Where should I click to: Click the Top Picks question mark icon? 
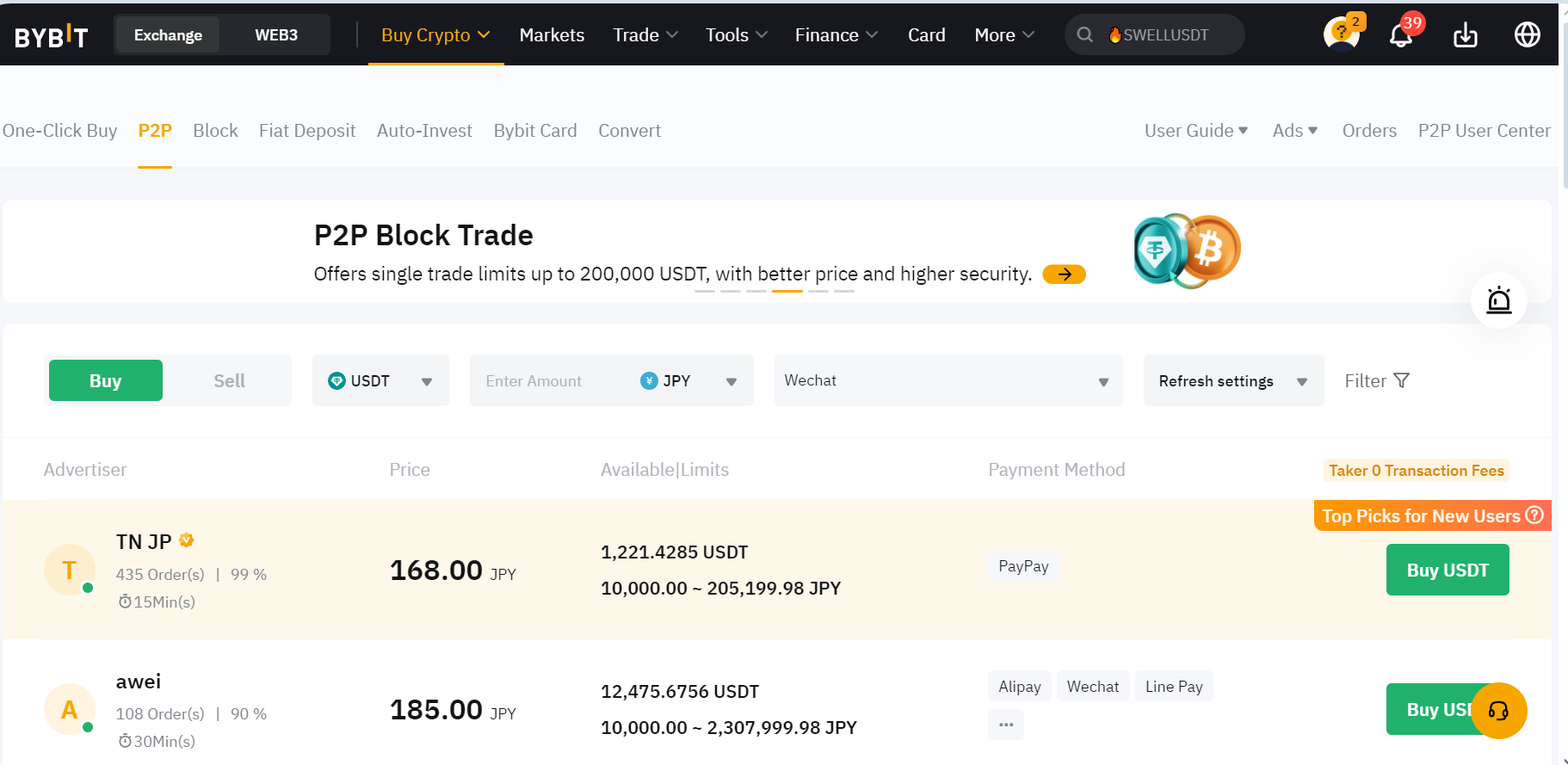tap(1534, 515)
